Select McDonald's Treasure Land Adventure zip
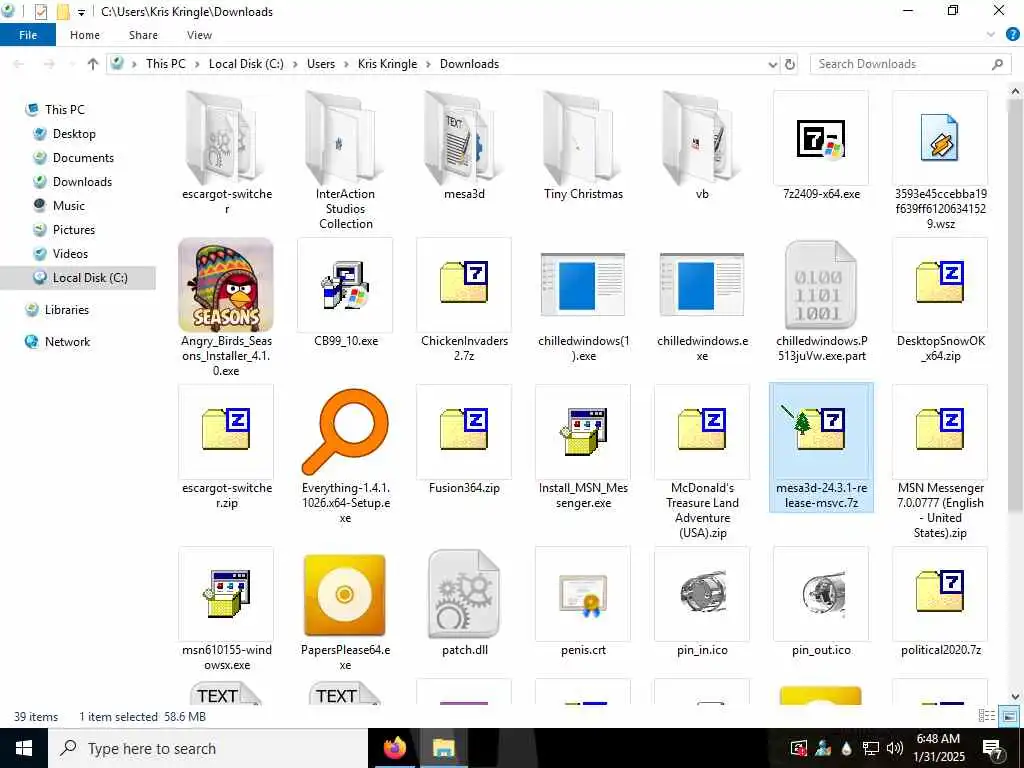 click(702, 462)
